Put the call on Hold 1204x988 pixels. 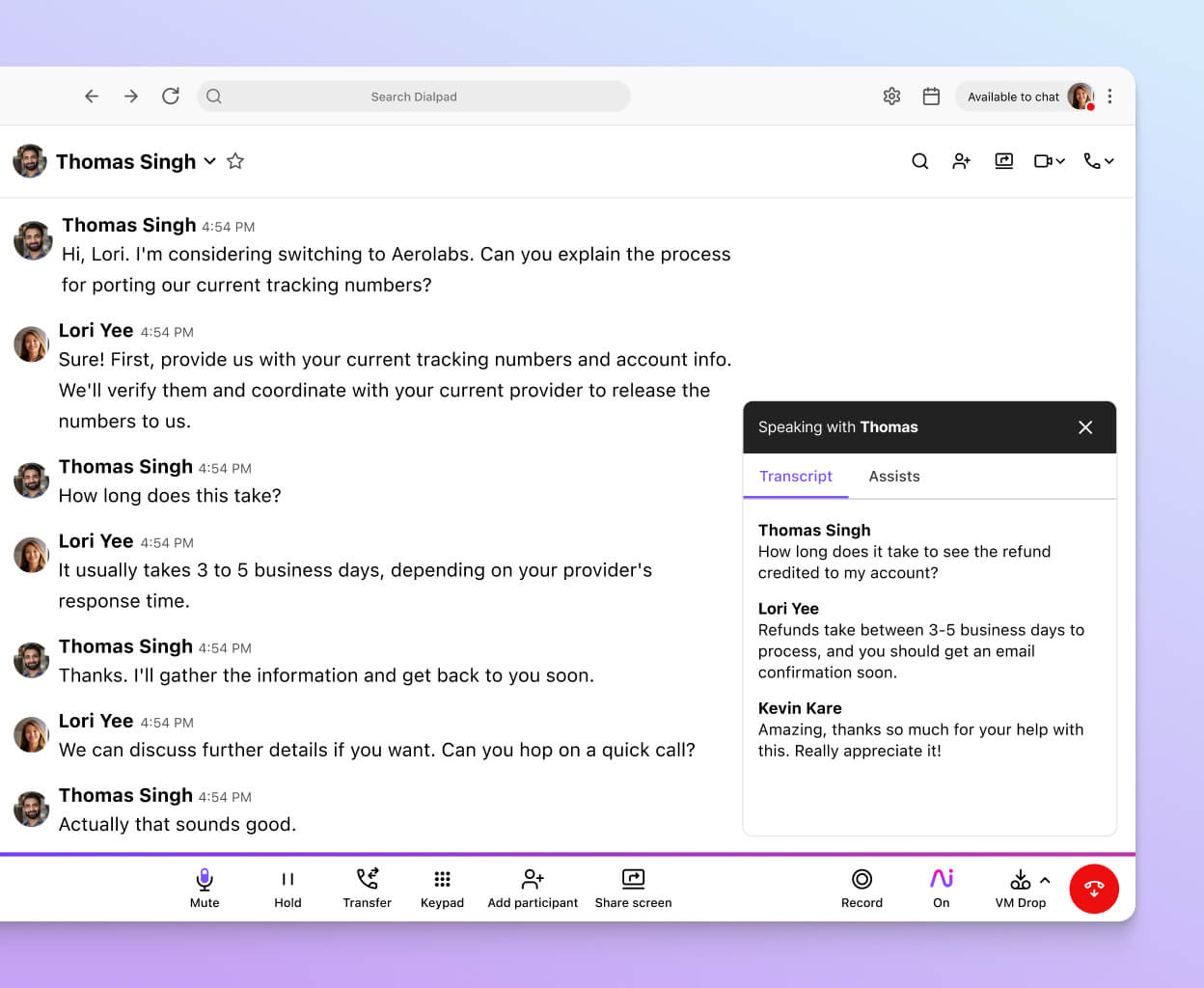coord(287,886)
